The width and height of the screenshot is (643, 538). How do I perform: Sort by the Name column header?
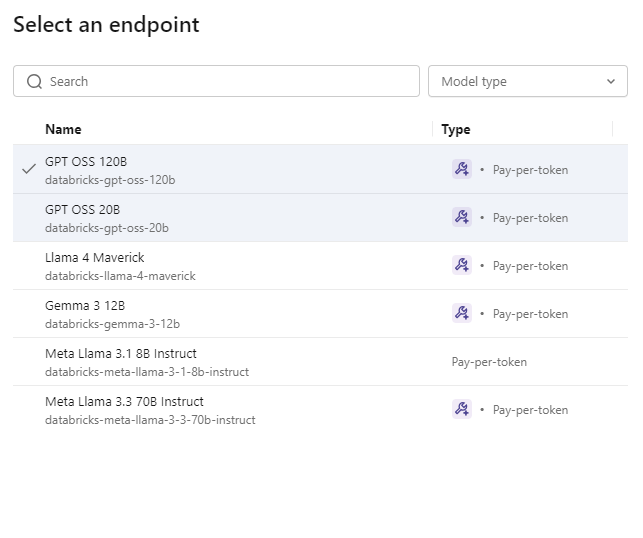point(63,129)
